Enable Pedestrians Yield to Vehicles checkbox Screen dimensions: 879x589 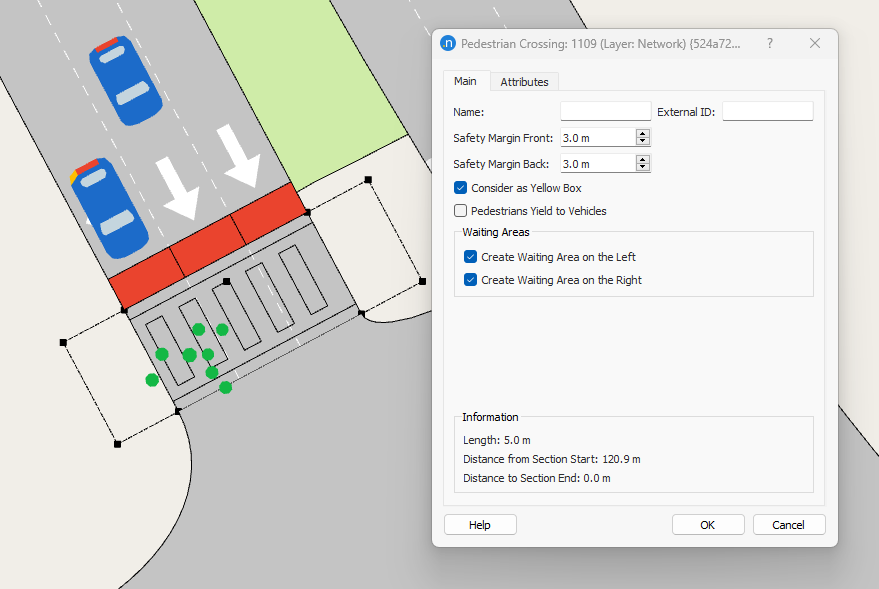(461, 211)
